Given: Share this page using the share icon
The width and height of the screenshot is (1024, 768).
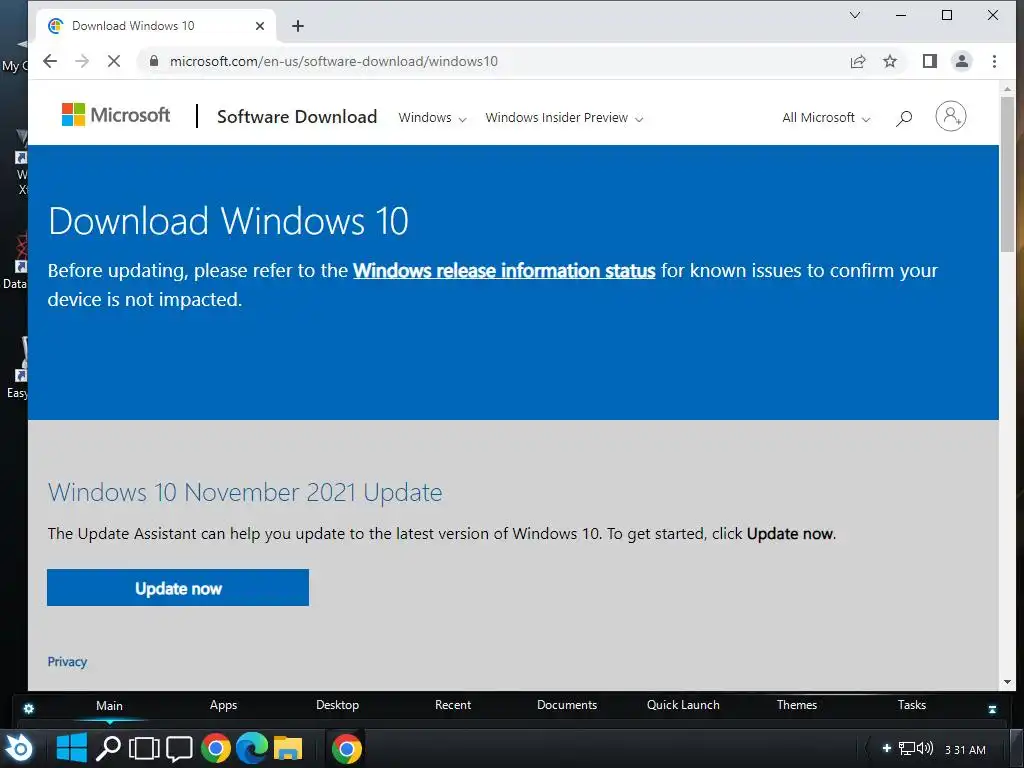Looking at the screenshot, I should click(x=858, y=61).
